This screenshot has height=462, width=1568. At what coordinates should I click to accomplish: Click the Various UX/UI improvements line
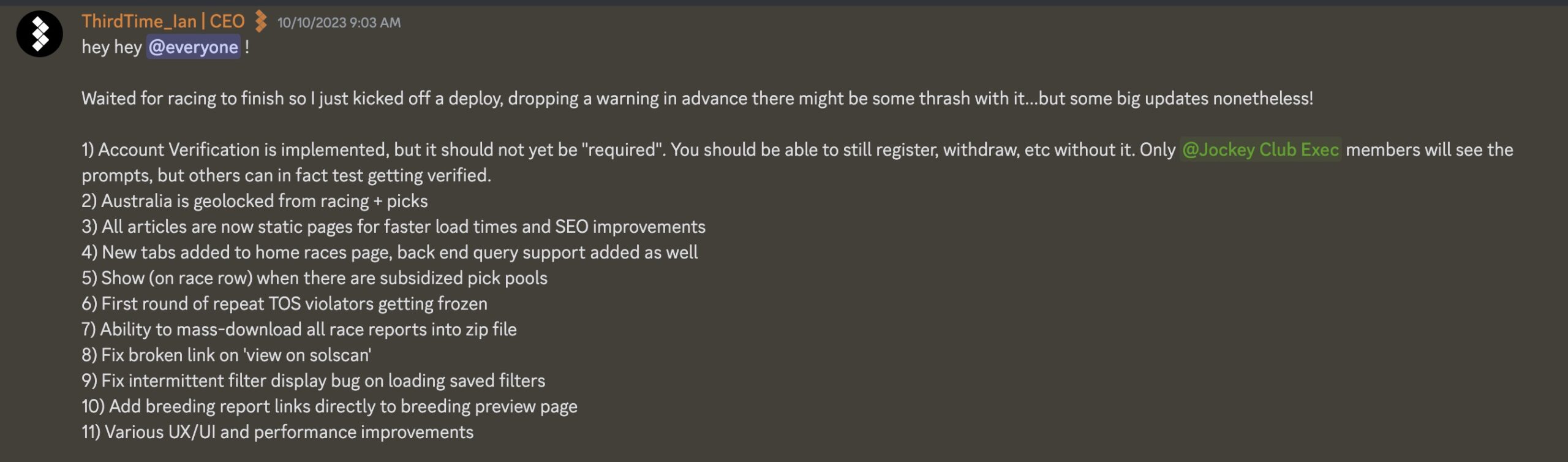(277, 433)
